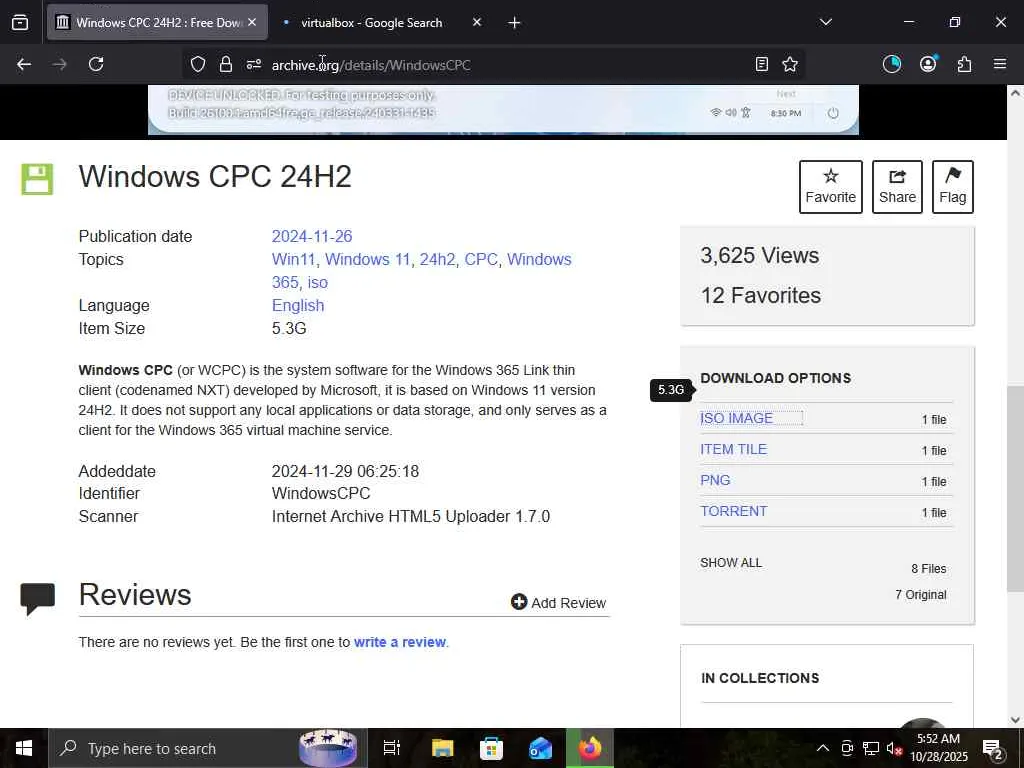The image size is (1024, 768).
Task: Click the Share button
Action: click(897, 187)
